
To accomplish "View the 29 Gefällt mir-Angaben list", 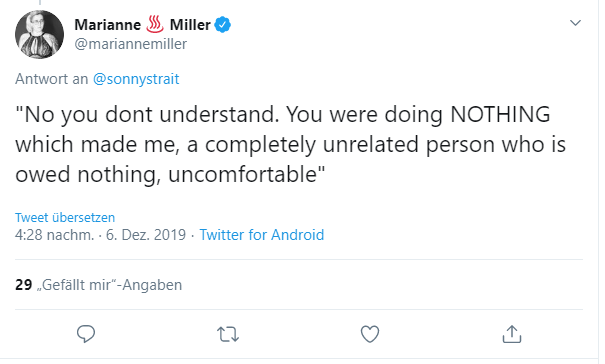I will [x=98, y=285].
